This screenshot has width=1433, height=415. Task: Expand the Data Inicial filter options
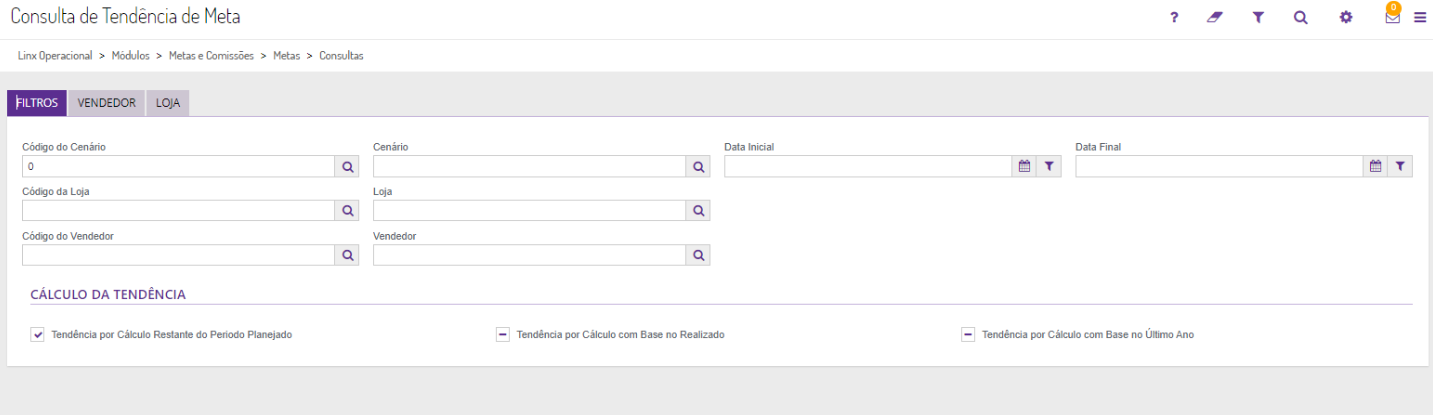tap(1049, 167)
